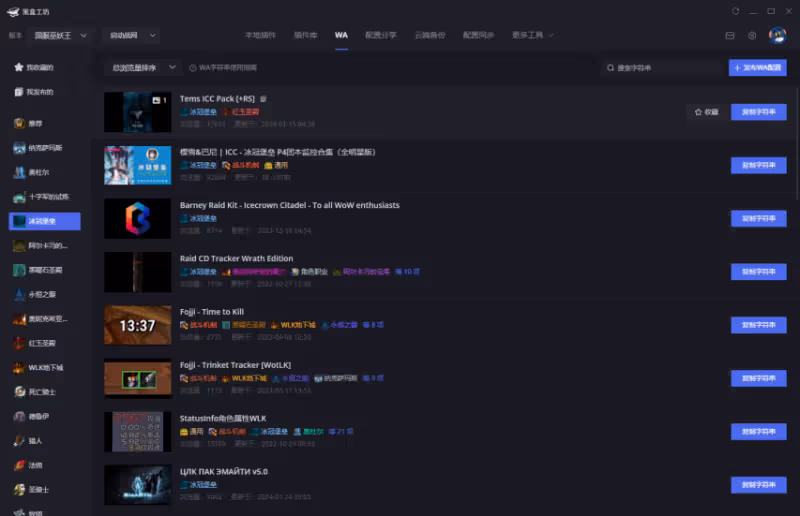Copy string for Barney Raid Kit
The image size is (800, 516).
759,219
